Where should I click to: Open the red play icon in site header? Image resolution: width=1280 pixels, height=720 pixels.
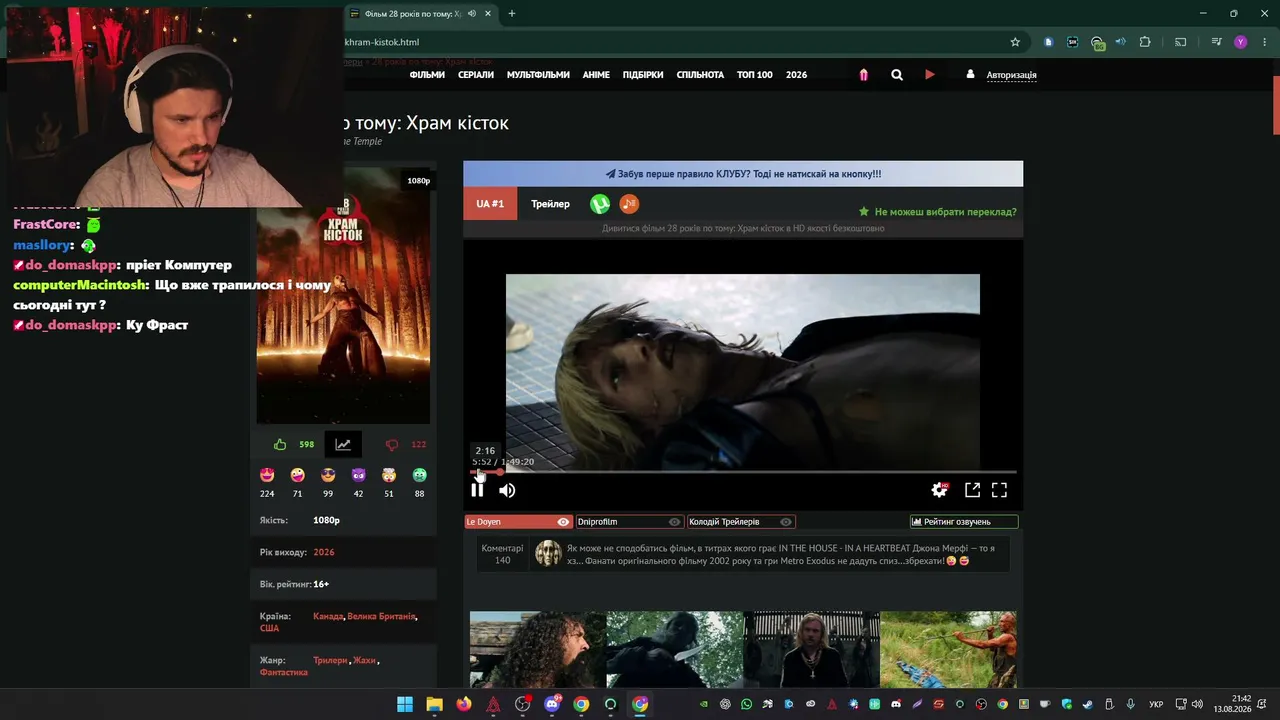930,75
